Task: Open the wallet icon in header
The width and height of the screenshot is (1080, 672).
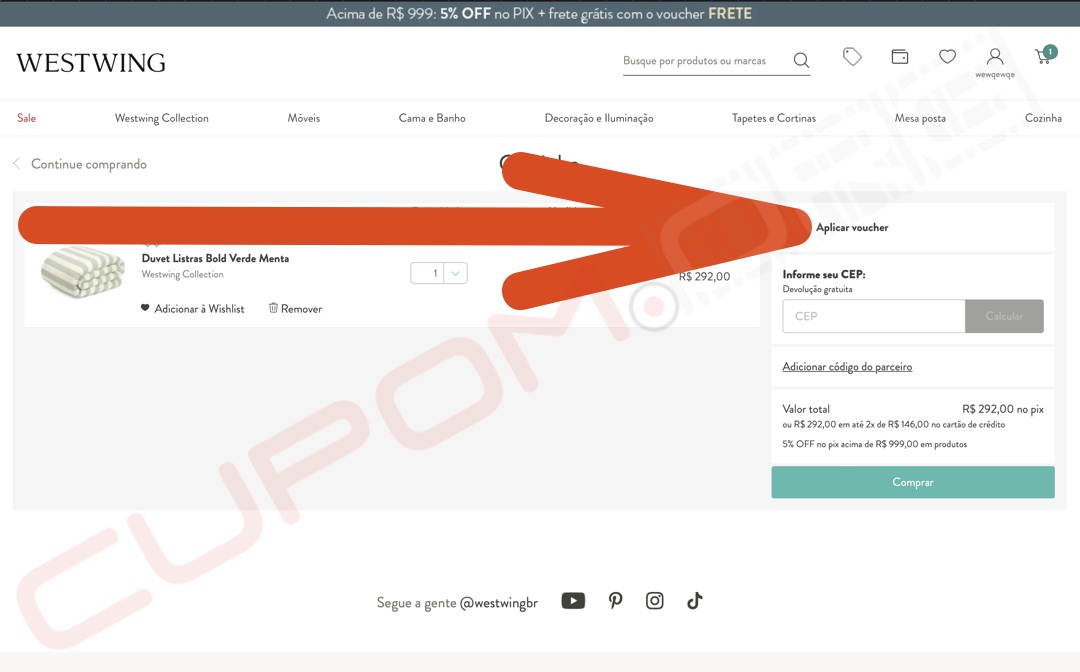Action: coord(900,56)
